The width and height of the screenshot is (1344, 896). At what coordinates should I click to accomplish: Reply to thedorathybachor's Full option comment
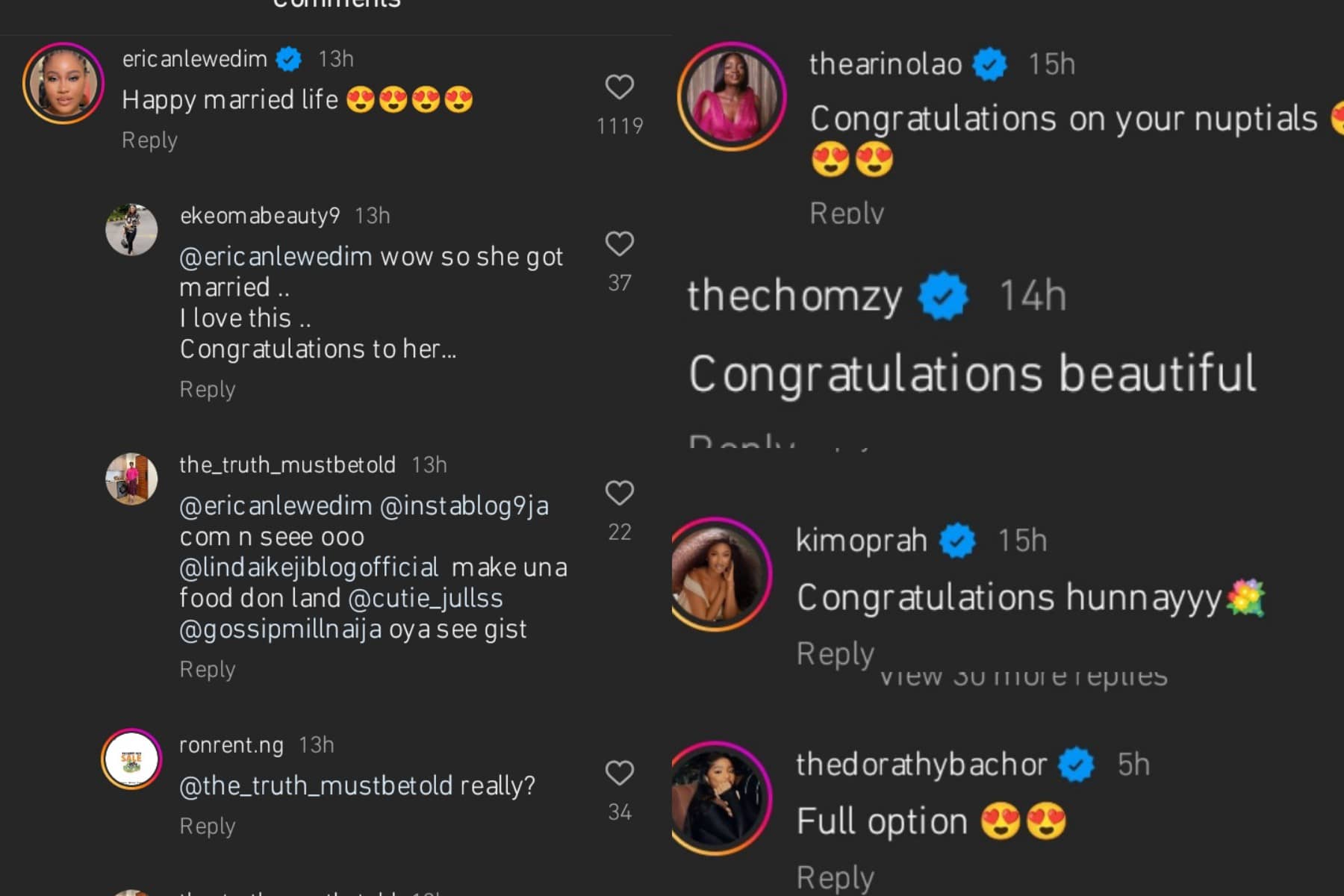tap(835, 878)
